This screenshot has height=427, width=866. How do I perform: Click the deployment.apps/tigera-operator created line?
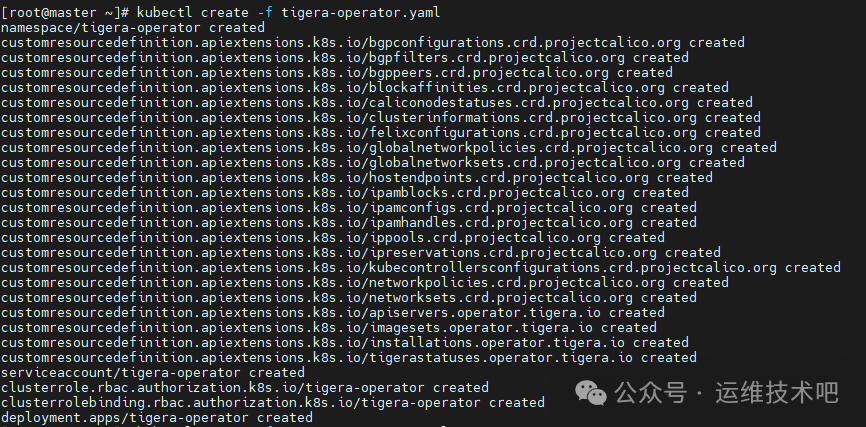pyautogui.click(x=156, y=417)
